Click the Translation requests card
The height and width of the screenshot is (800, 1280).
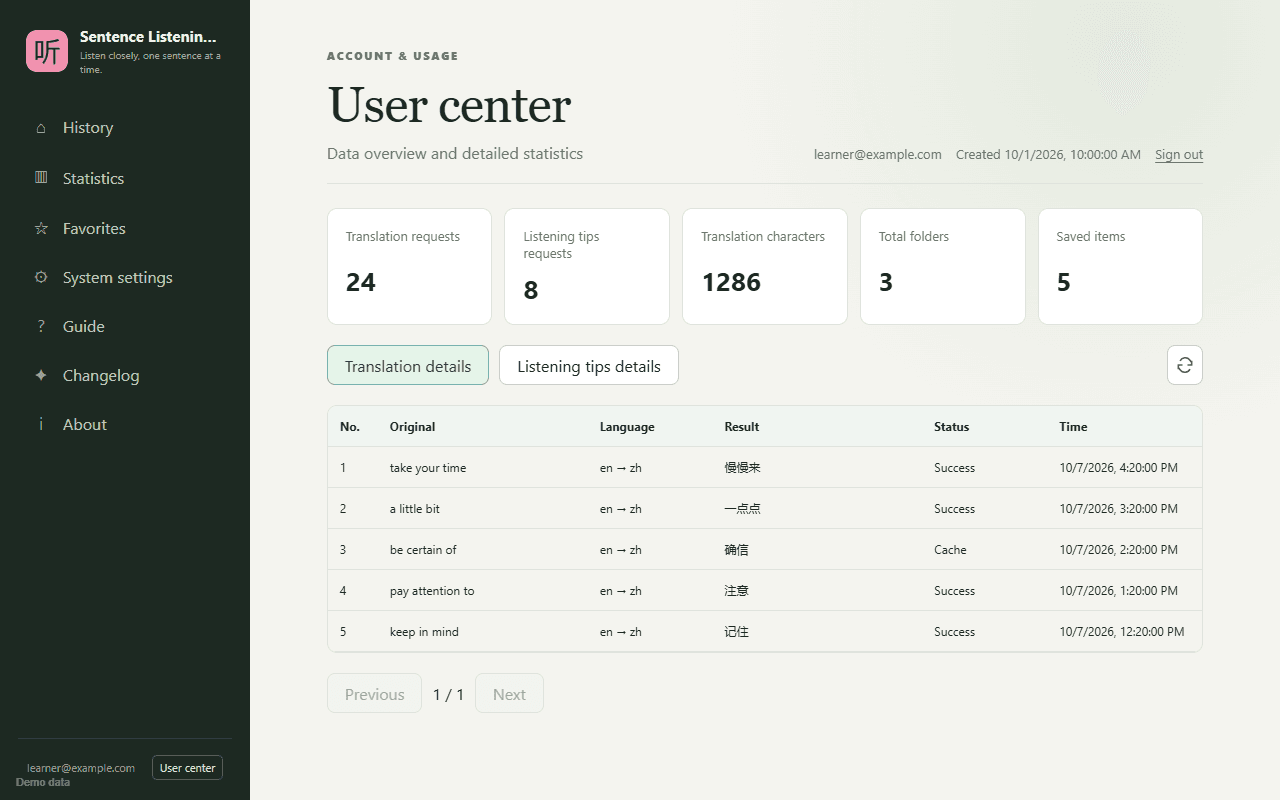click(x=409, y=266)
